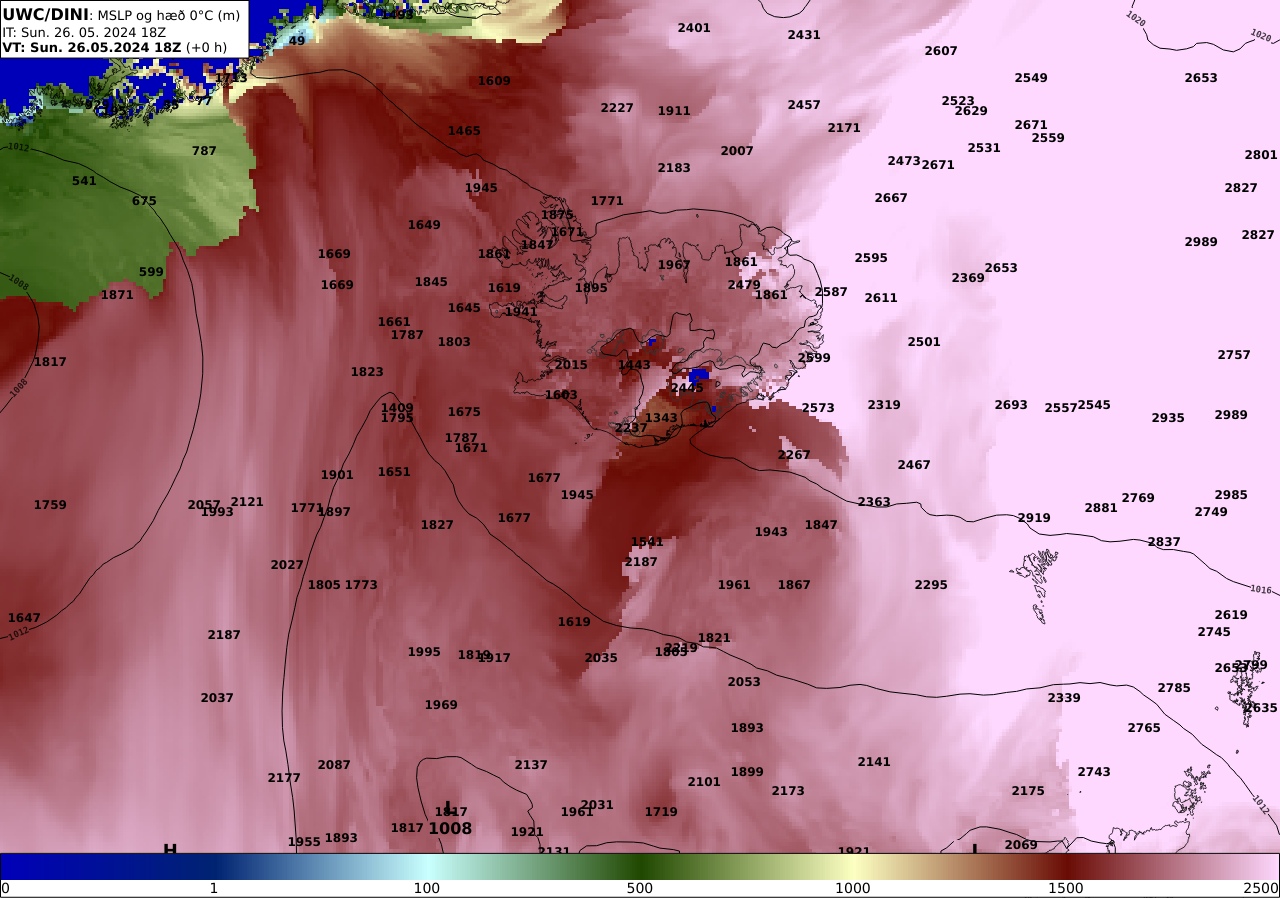This screenshot has height=898, width=1280.
Task: Click the map value '2015'
Action: [x=571, y=365]
